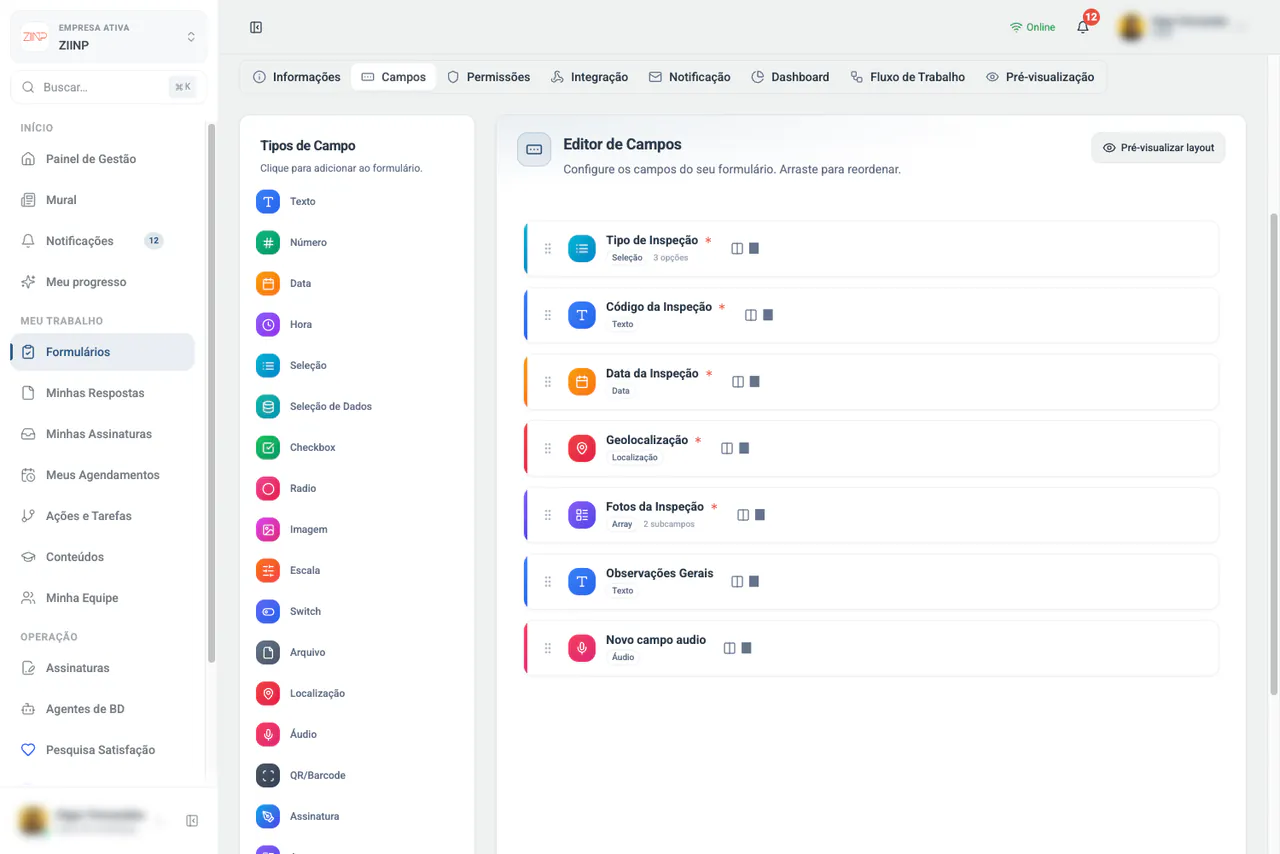Open Painel de Gestão in the sidebar
1280x854 pixels.
tap(102, 159)
